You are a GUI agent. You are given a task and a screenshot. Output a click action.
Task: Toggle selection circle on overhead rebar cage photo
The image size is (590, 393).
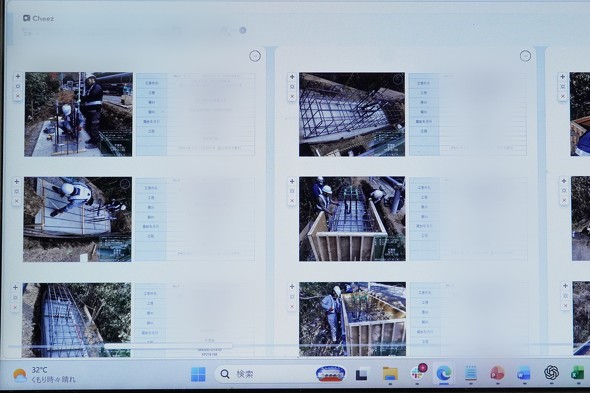point(398,79)
